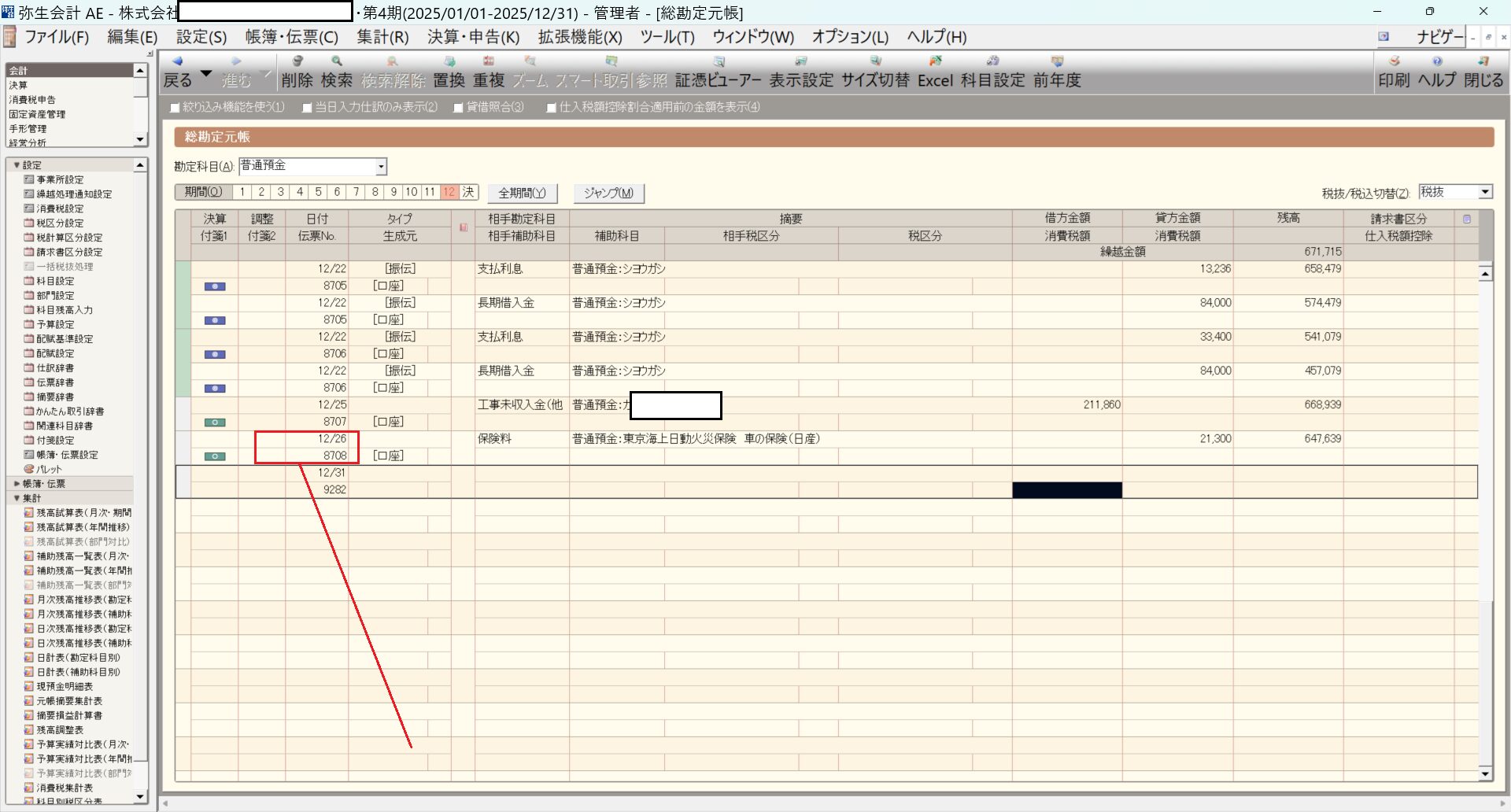Expand the 帳簿・伝票 tree section
The image size is (1511, 812).
[17, 484]
